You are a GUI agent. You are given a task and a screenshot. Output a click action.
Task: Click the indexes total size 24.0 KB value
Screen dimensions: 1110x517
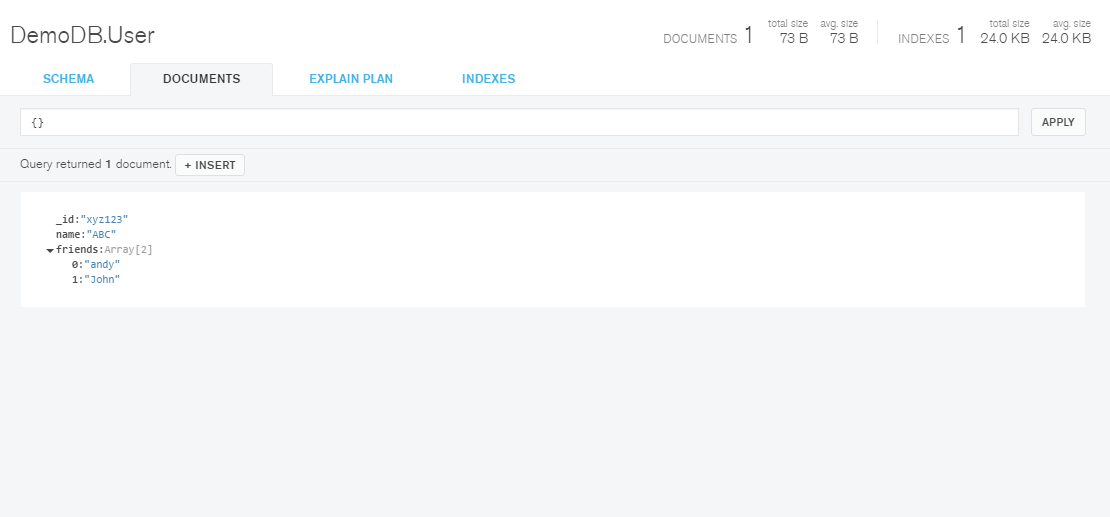pos(1005,38)
